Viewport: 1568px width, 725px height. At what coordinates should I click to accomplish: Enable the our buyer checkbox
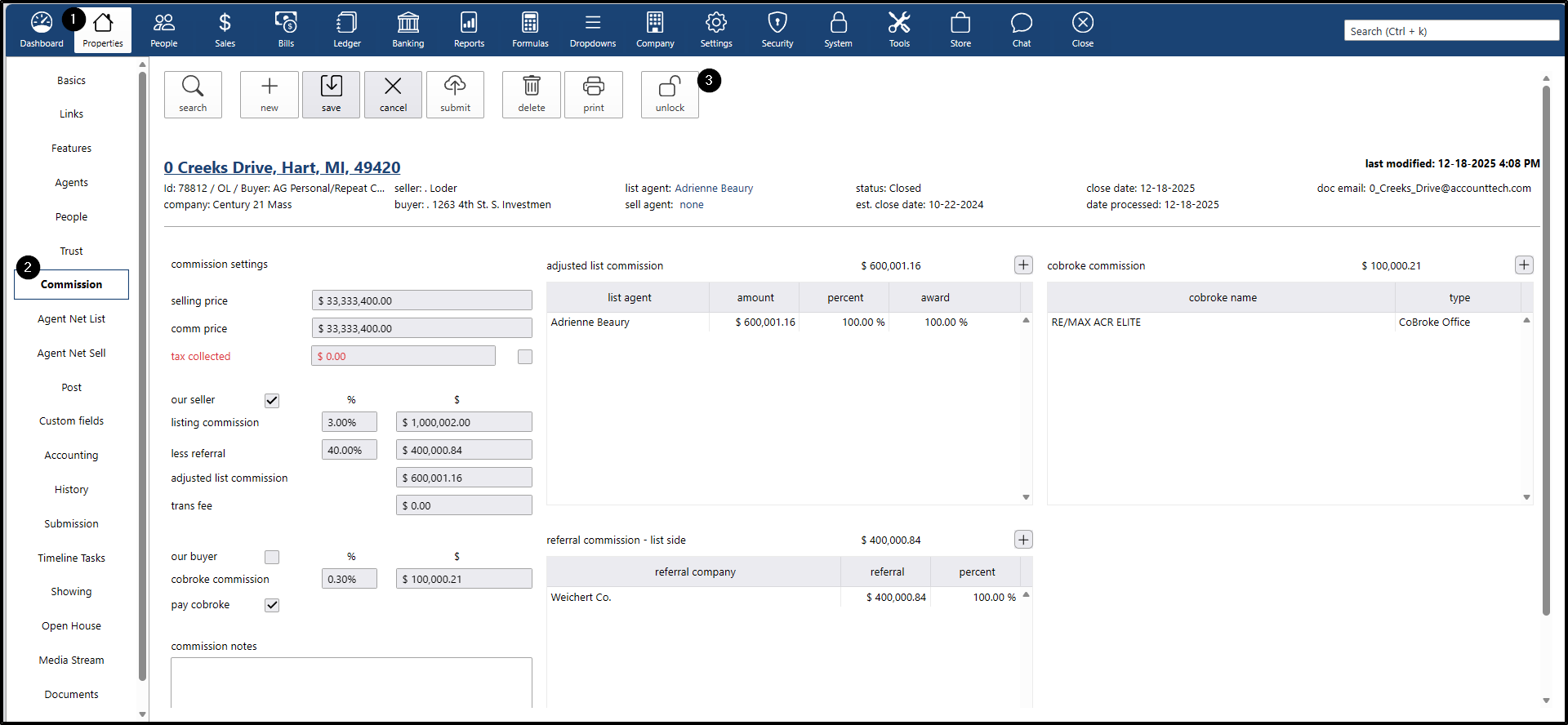pyautogui.click(x=272, y=557)
